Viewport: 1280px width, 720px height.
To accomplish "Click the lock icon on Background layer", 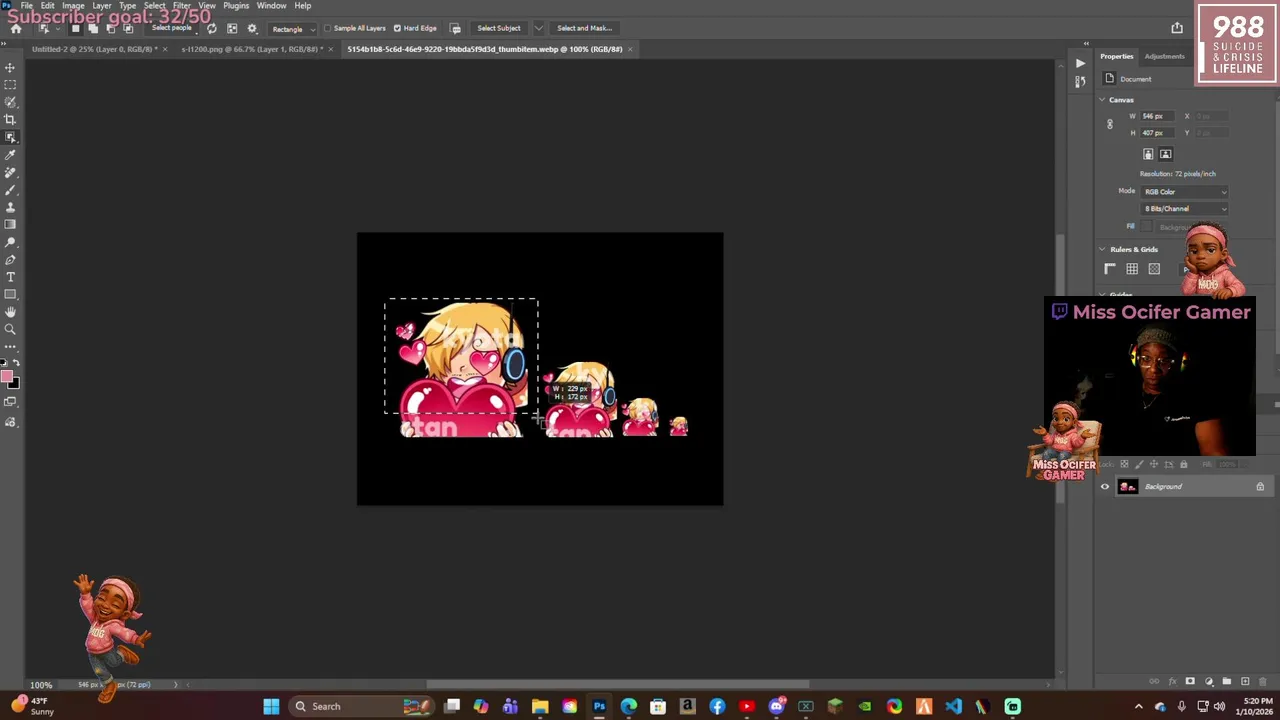I will tap(1260, 487).
